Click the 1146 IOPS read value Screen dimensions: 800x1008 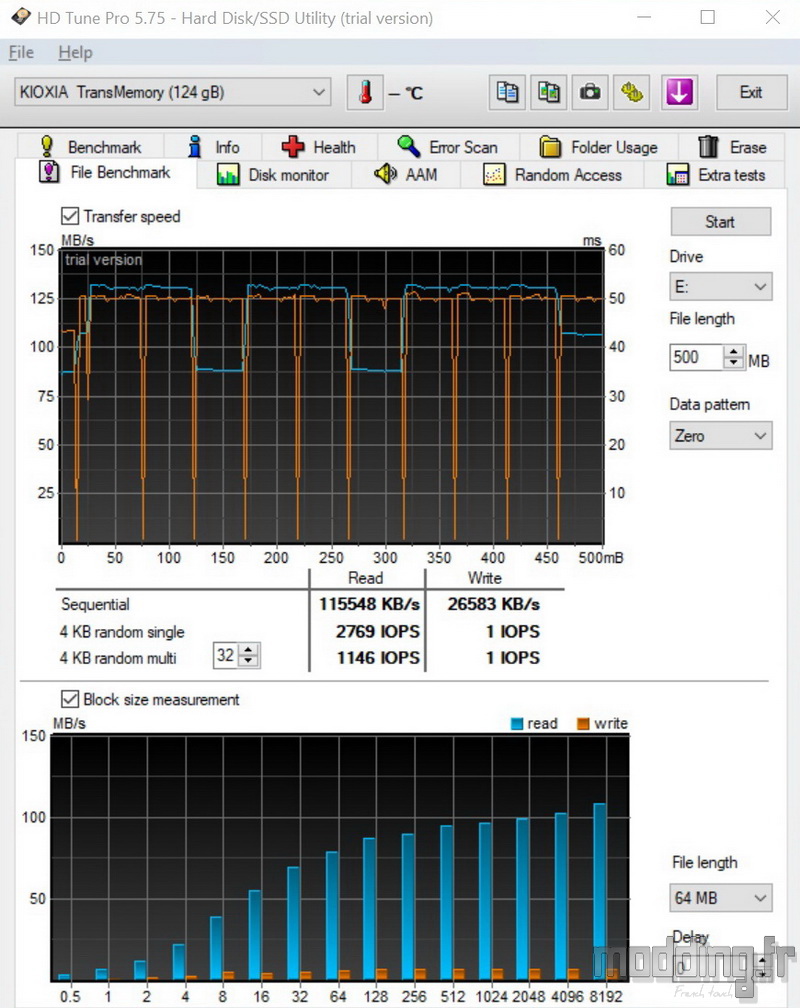(x=378, y=658)
